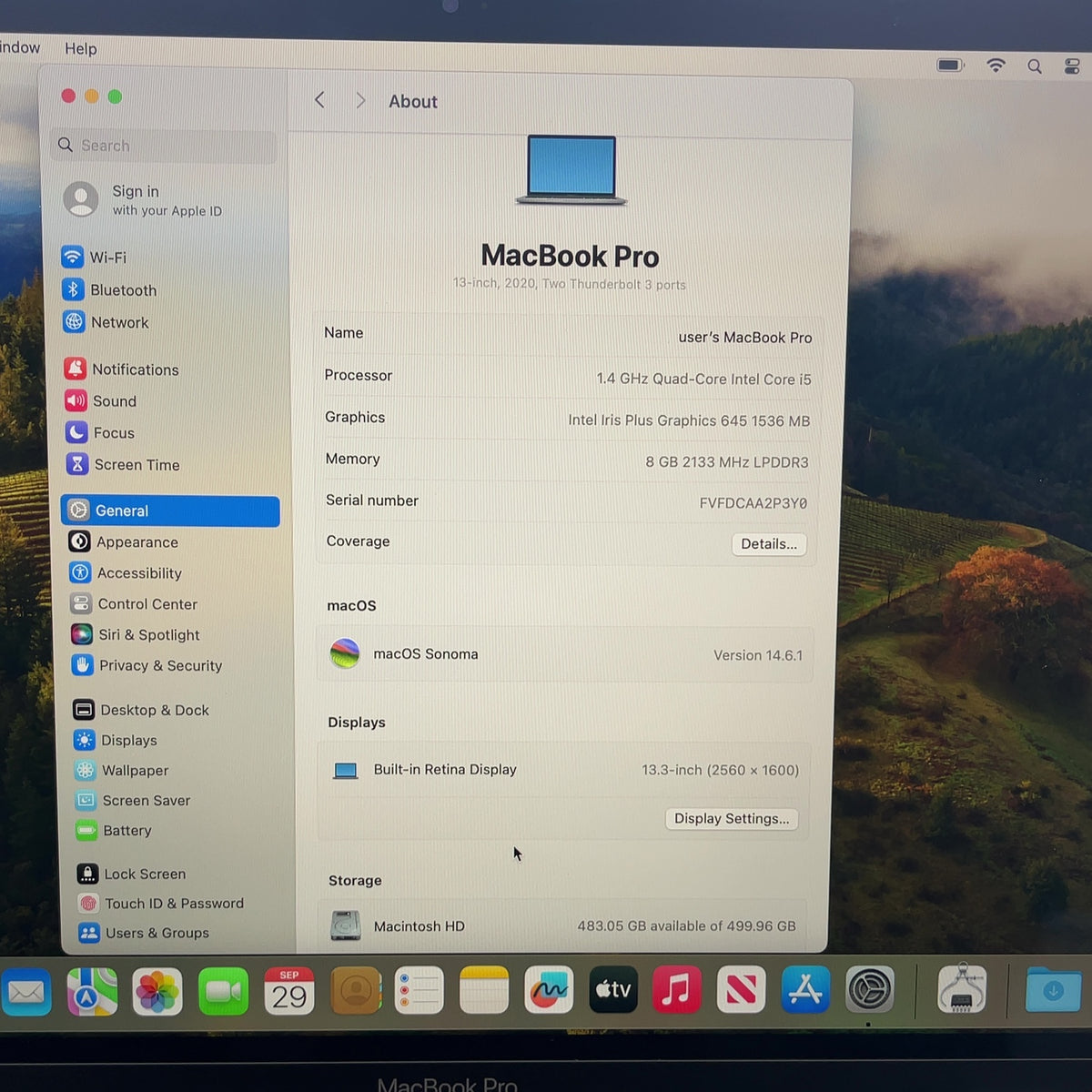Click Sign in with your Apple ID
Viewport: 1092px width, 1092px height.
(144, 200)
